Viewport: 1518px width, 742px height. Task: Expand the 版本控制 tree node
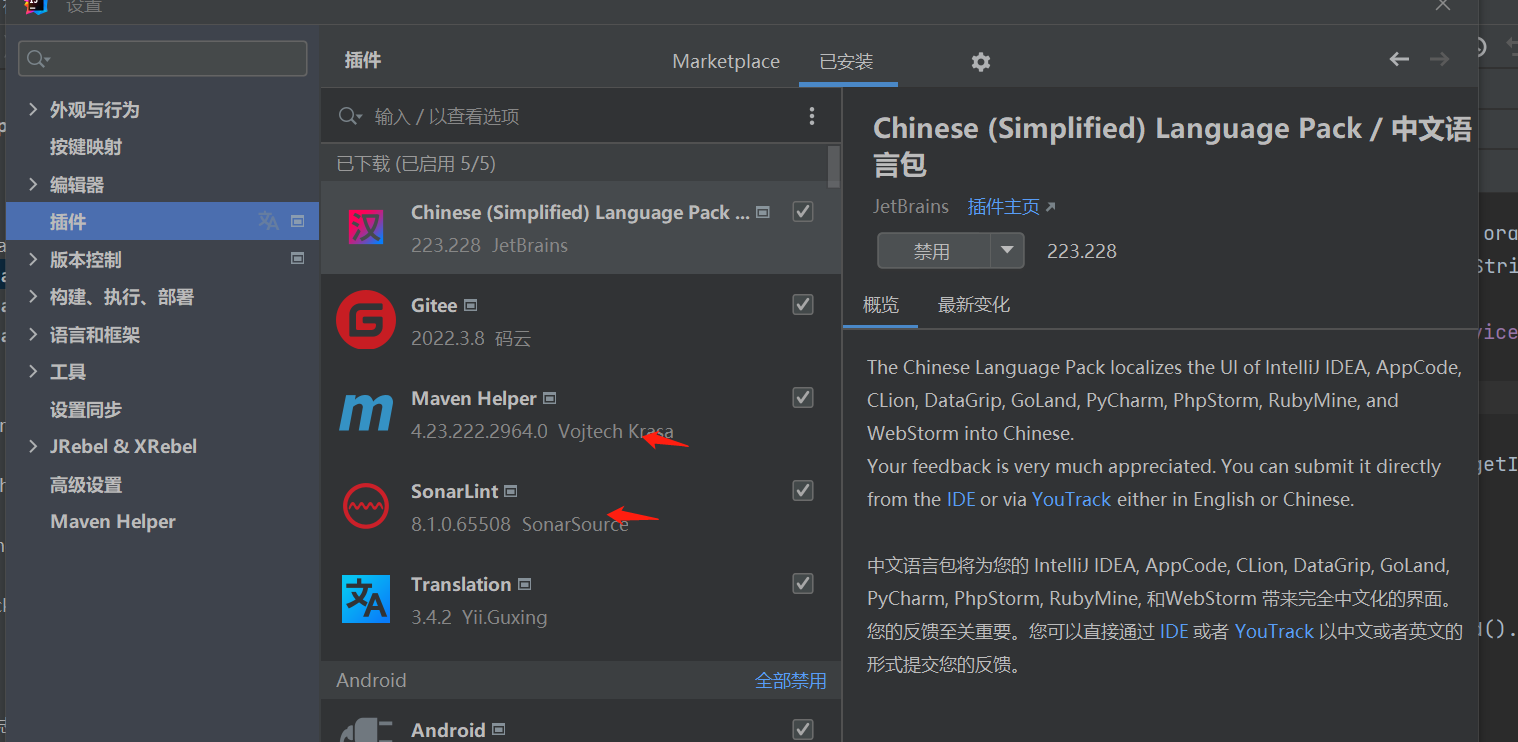point(33,259)
